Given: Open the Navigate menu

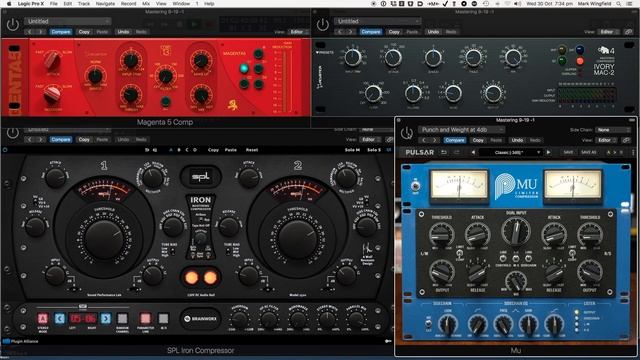Looking at the screenshot, I should 105,4.
